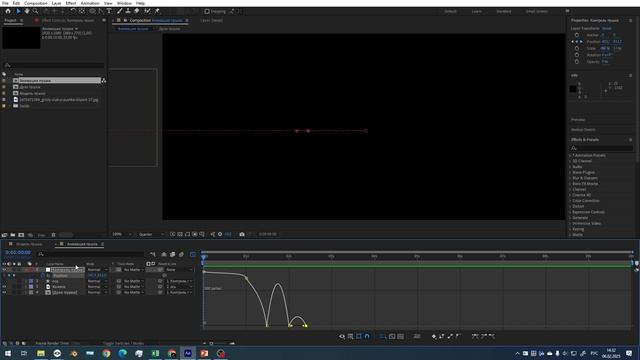Click the Edit selected keyframes diamond icon

coord(434,336)
